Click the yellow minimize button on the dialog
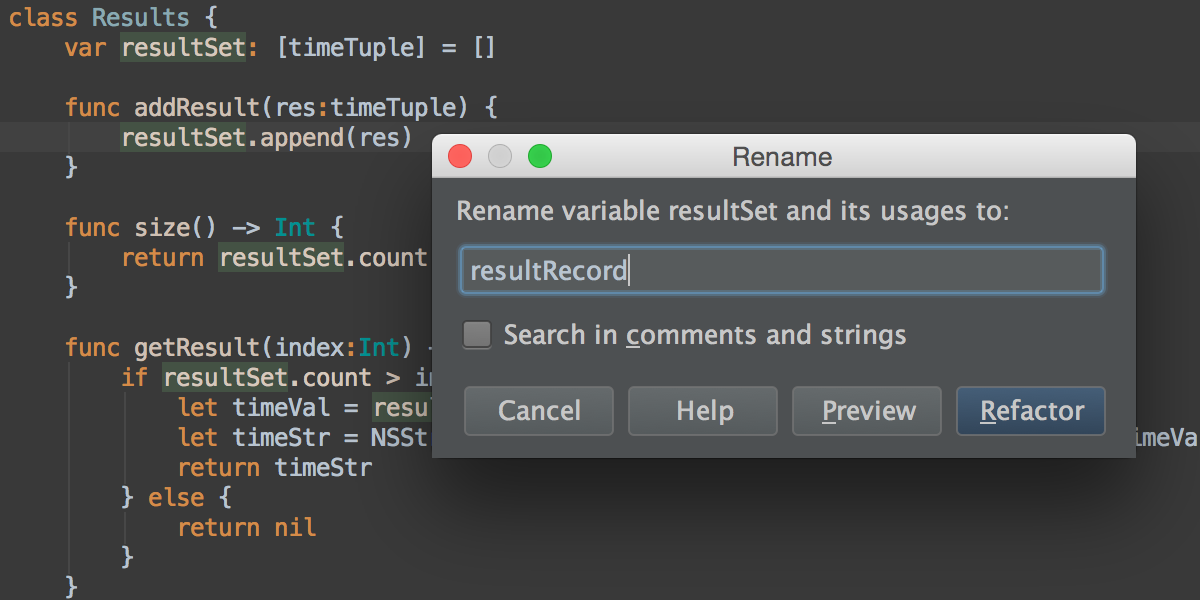Screen dimensions: 1200x600 click(499, 156)
